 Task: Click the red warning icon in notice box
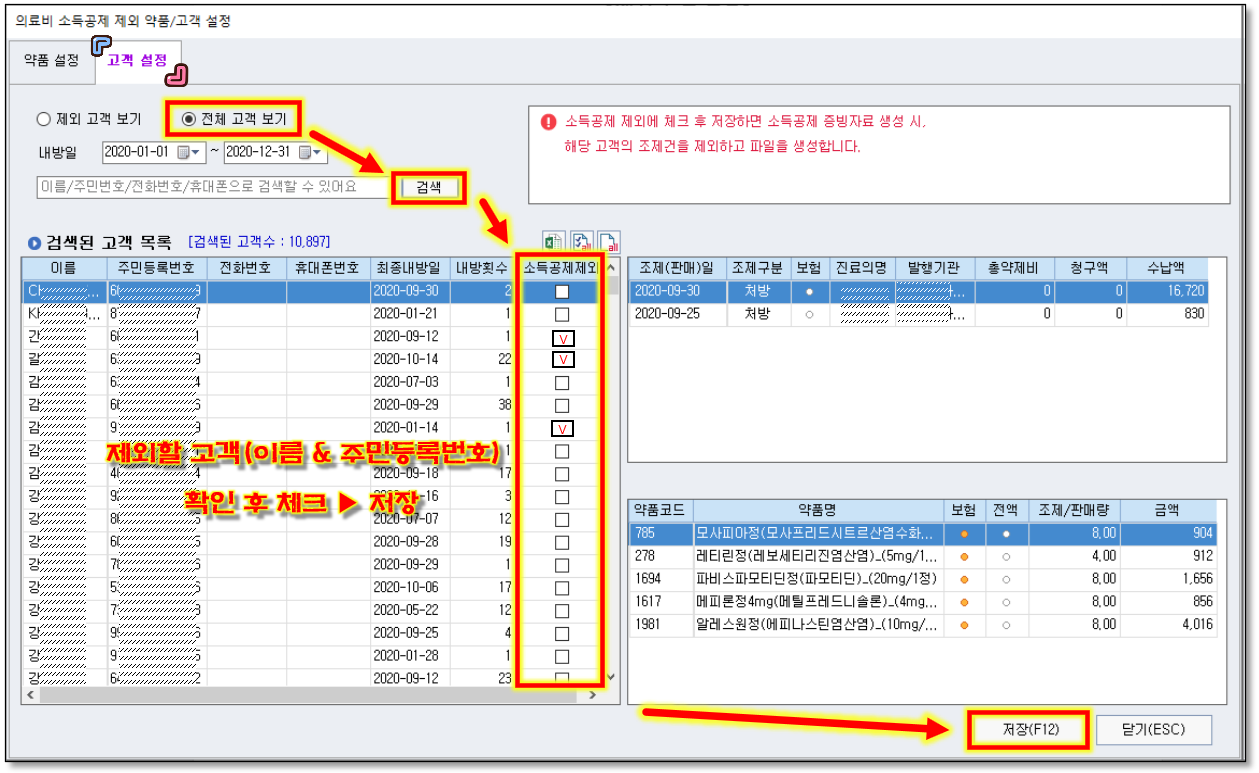548,122
